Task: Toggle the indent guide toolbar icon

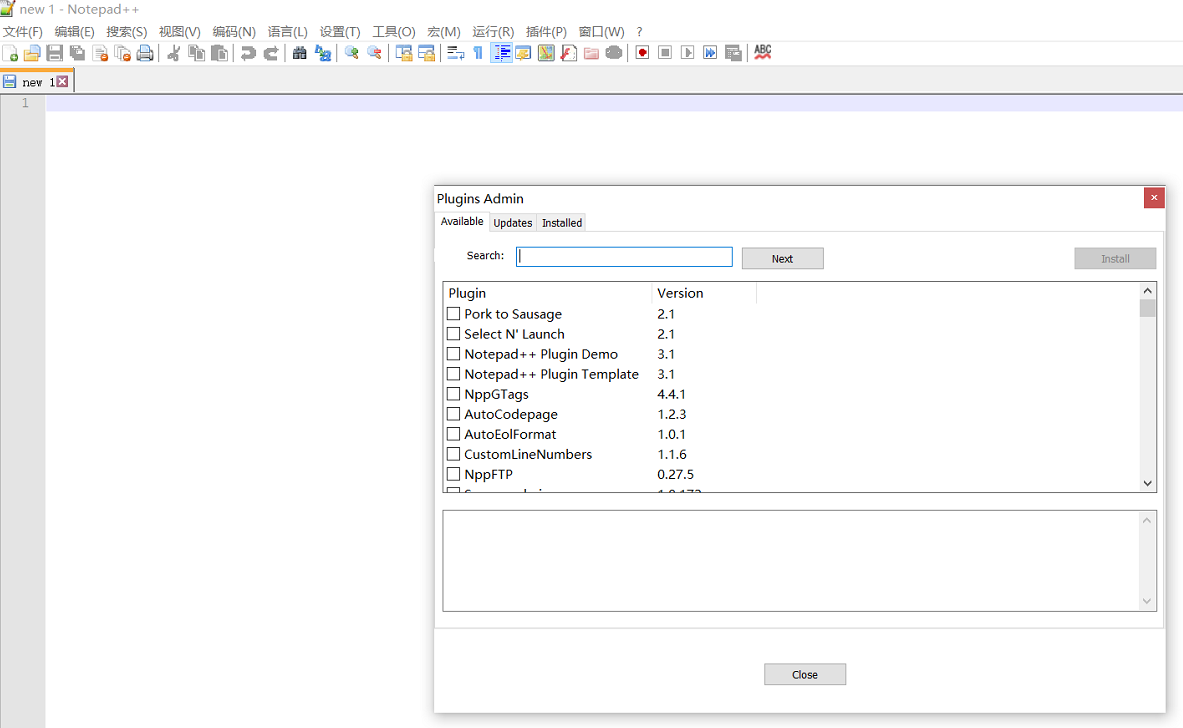Action: pos(501,53)
